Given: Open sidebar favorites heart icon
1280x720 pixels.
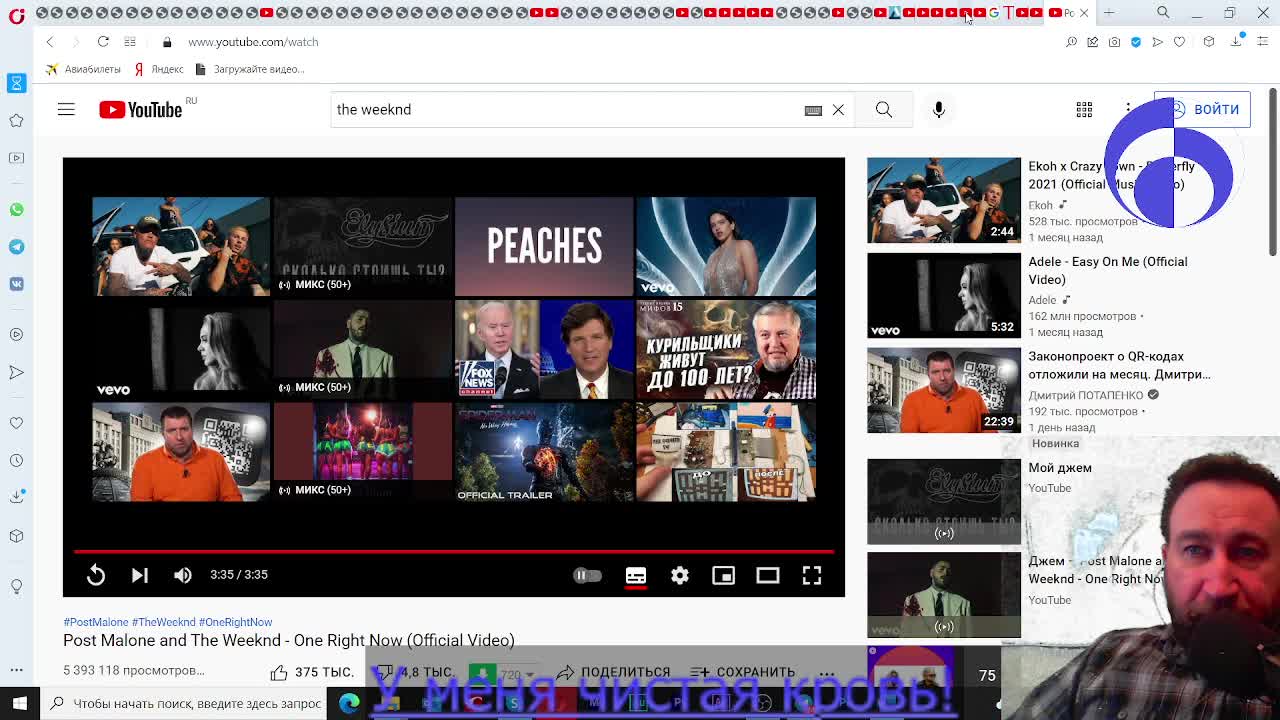Looking at the screenshot, I should tap(16, 423).
